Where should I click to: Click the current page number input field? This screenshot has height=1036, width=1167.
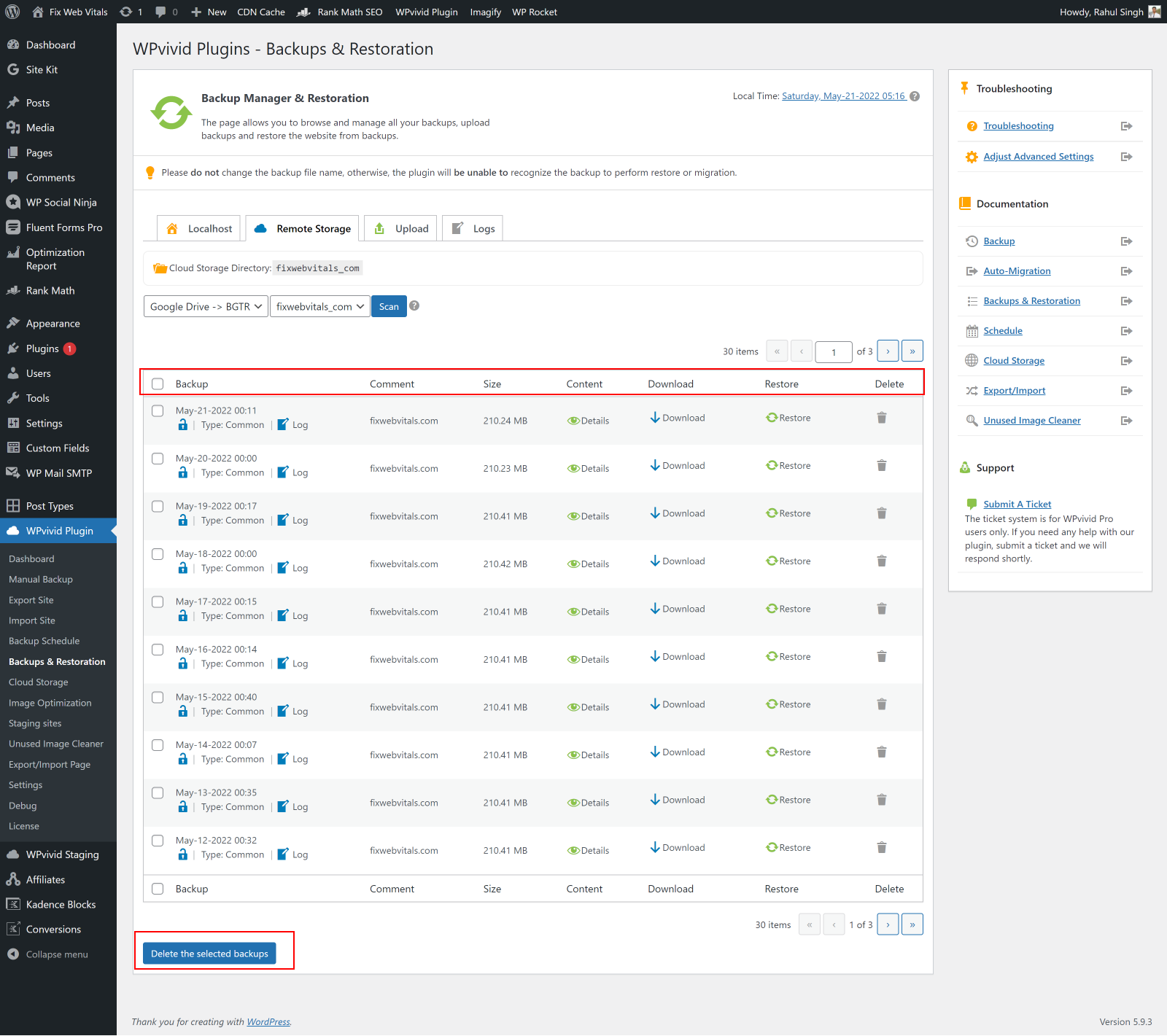pyautogui.click(x=834, y=352)
